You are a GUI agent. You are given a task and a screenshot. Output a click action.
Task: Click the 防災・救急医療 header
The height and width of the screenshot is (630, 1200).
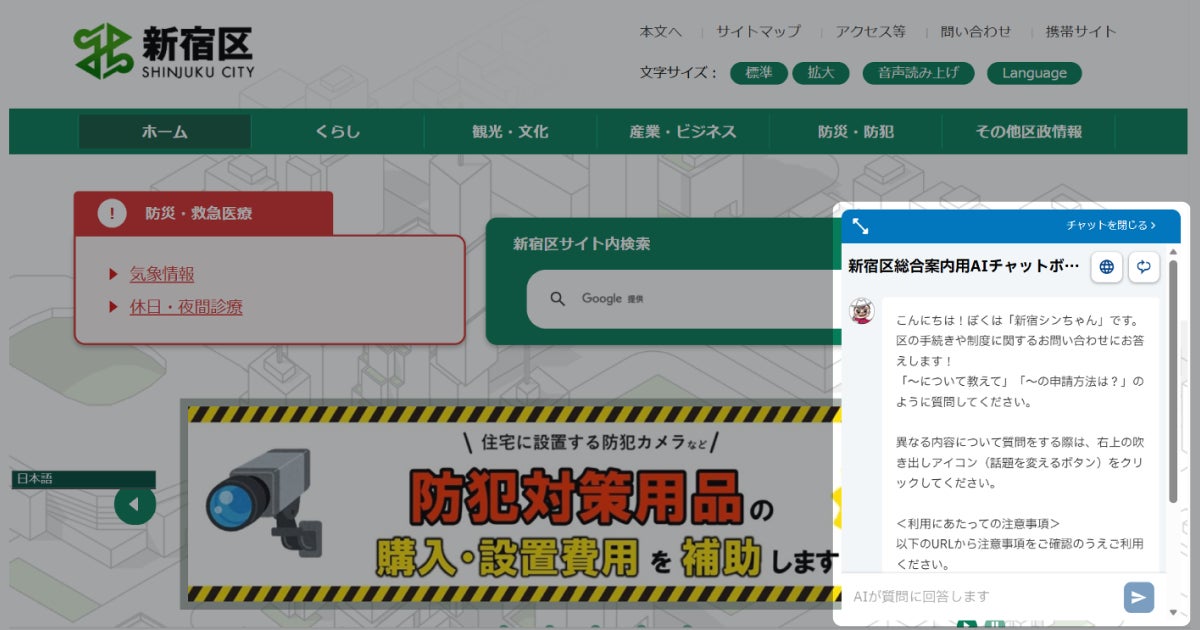pyautogui.click(x=203, y=213)
